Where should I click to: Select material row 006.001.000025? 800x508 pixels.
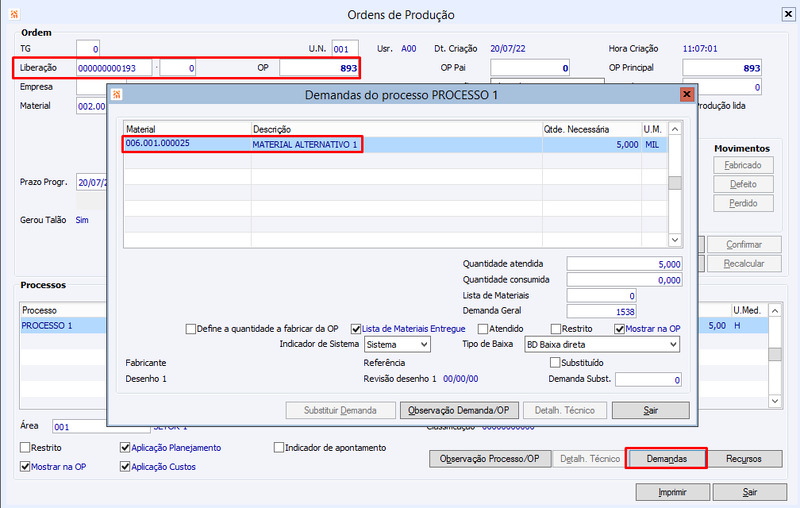tap(395, 144)
